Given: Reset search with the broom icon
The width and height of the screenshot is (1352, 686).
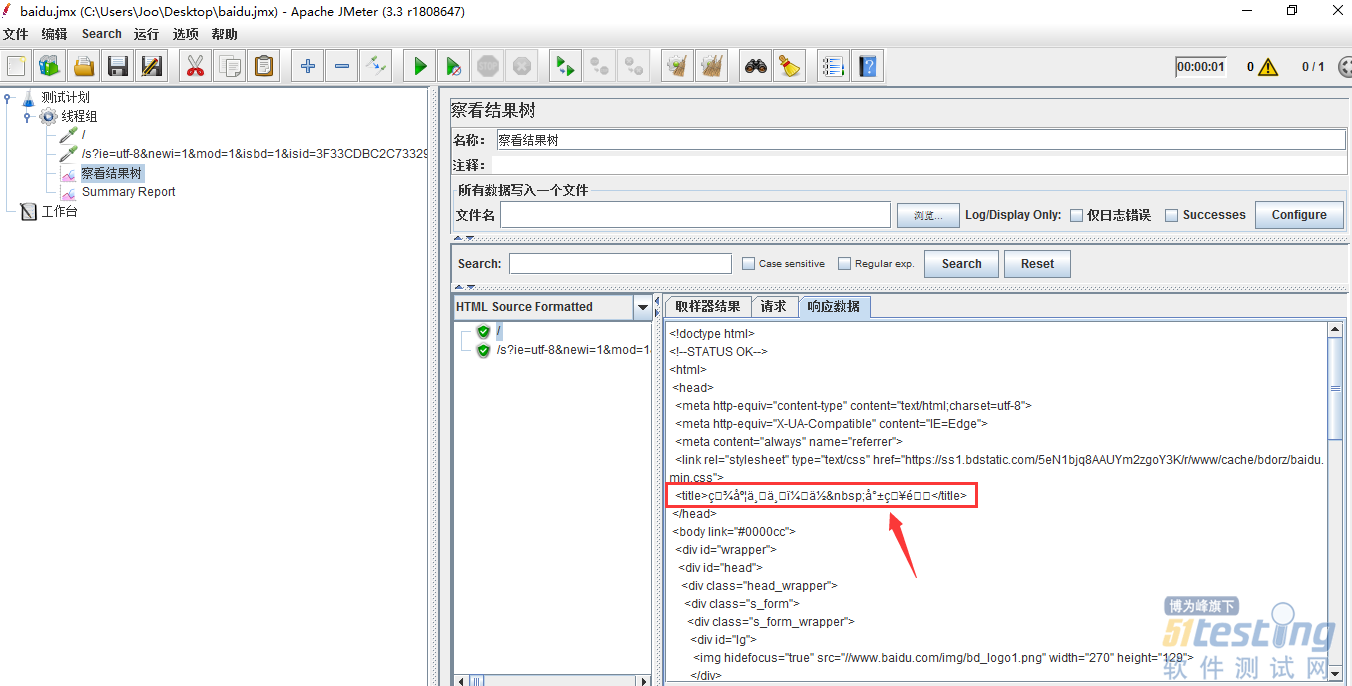Looking at the screenshot, I should (x=790, y=67).
